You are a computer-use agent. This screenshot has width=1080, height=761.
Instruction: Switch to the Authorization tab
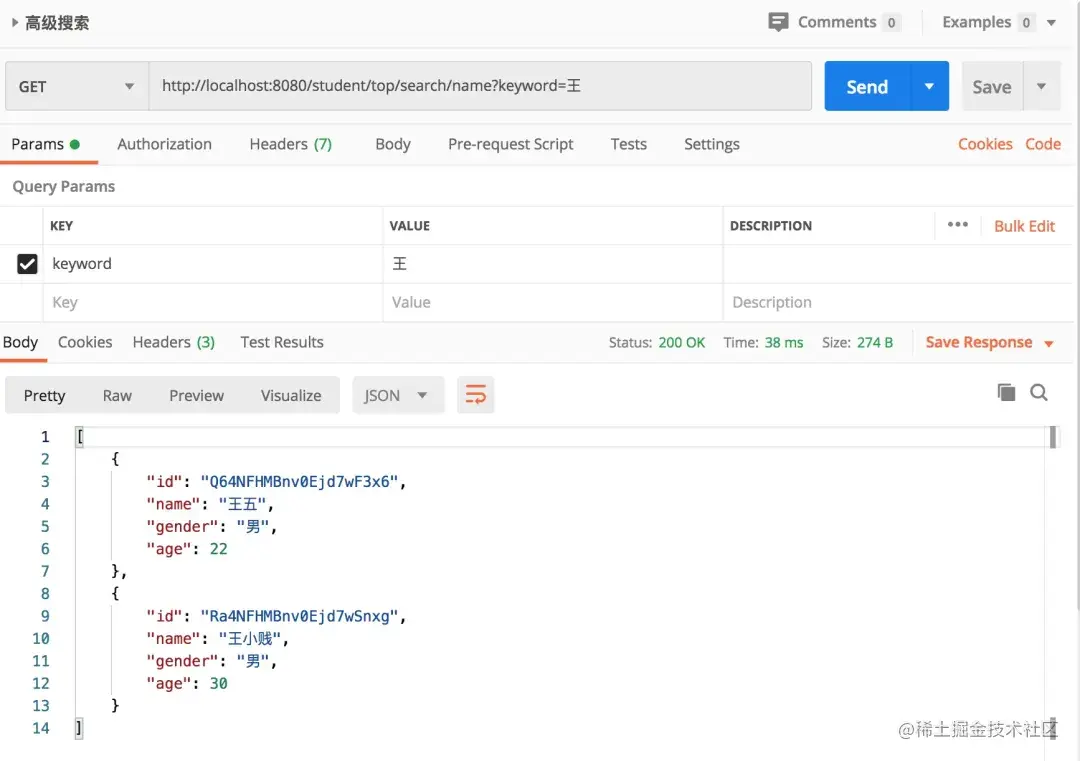164,144
